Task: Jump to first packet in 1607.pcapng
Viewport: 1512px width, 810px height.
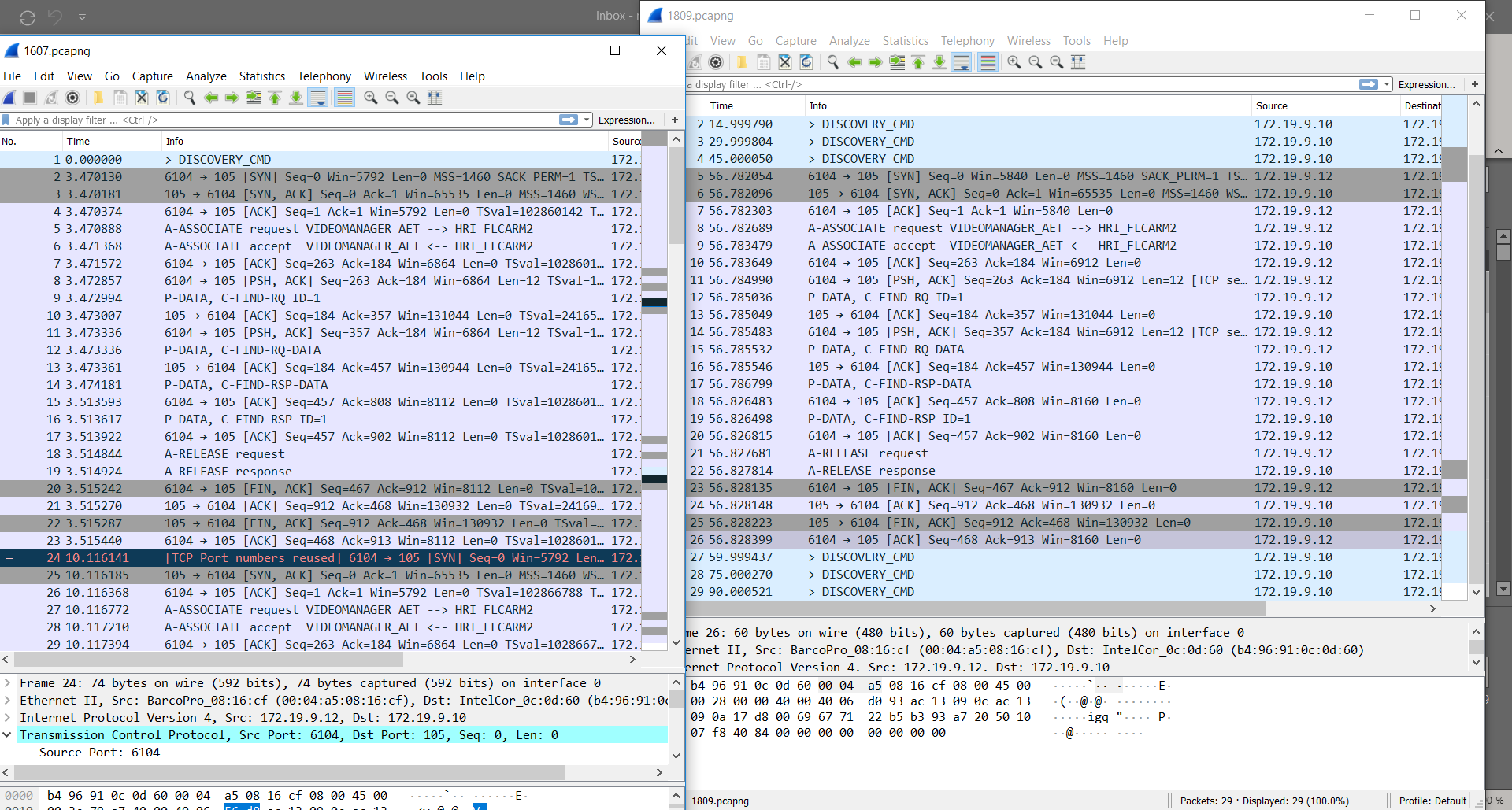Action: pyautogui.click(x=274, y=98)
